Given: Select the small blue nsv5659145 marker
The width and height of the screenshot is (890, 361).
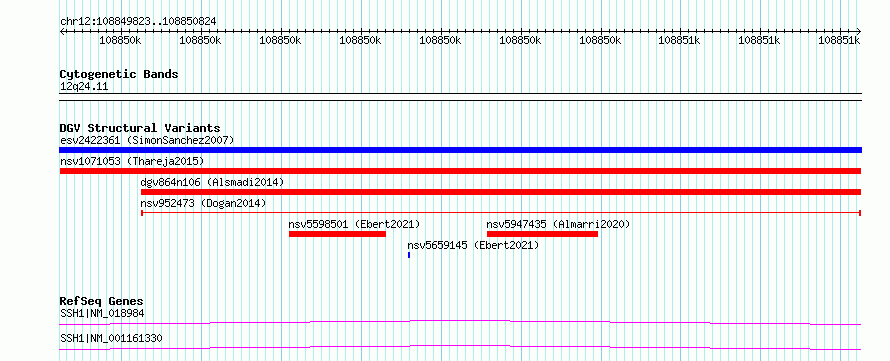Looking at the screenshot, I should pyautogui.click(x=409, y=255).
